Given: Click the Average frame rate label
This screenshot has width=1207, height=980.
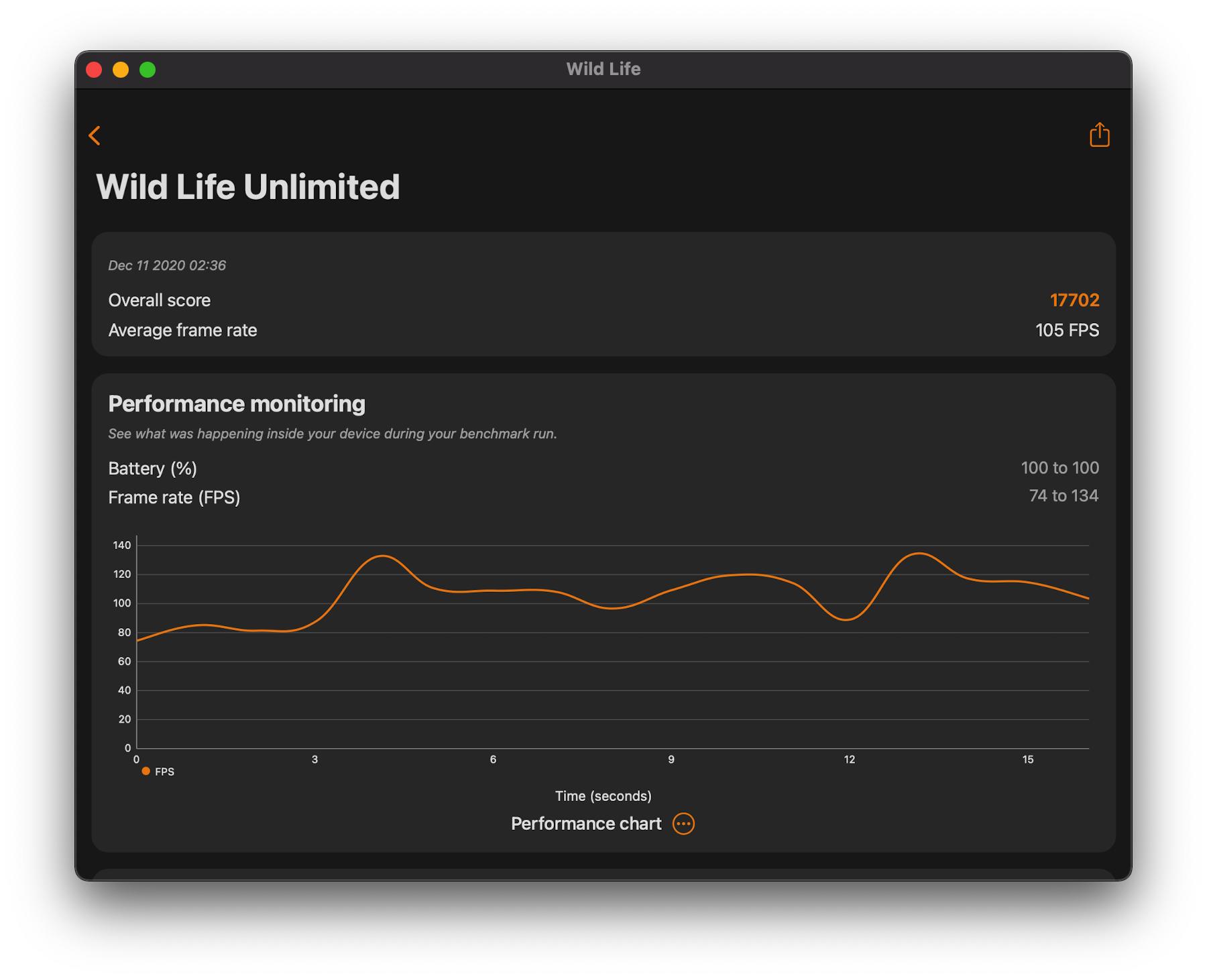Looking at the screenshot, I should [182, 330].
